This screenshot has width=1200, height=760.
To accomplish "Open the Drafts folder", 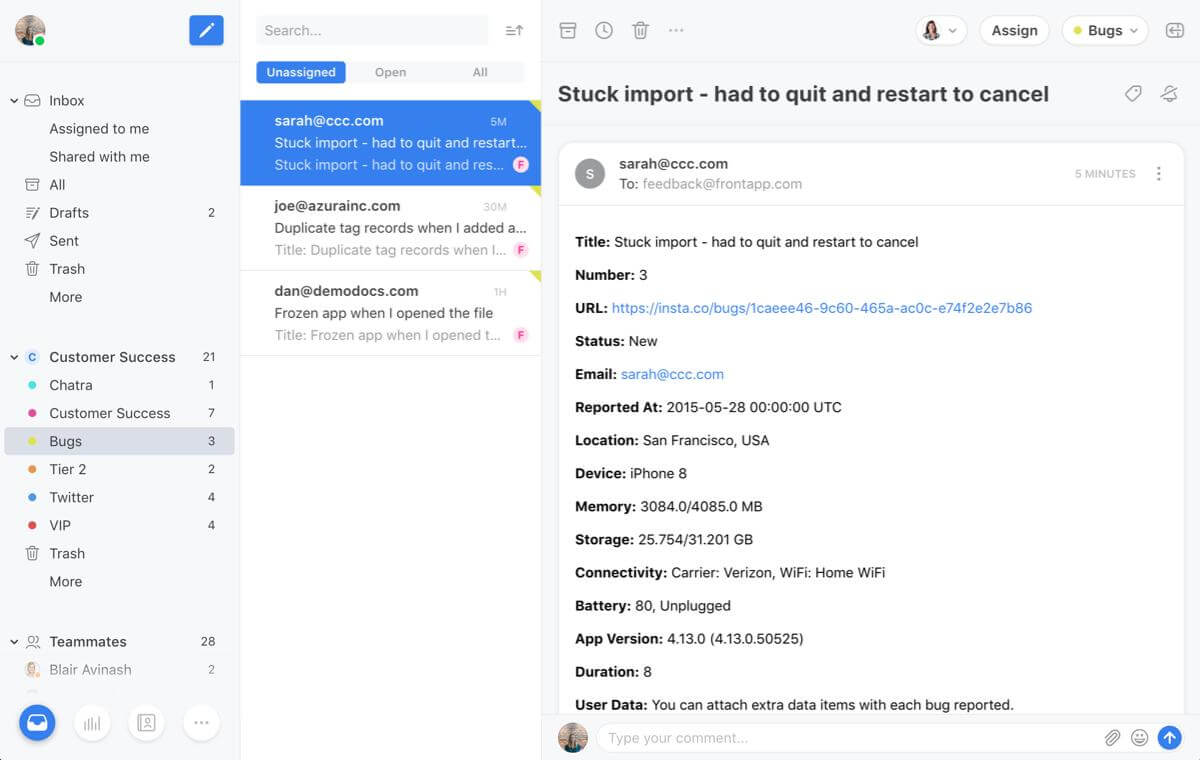I will tap(120, 213).
